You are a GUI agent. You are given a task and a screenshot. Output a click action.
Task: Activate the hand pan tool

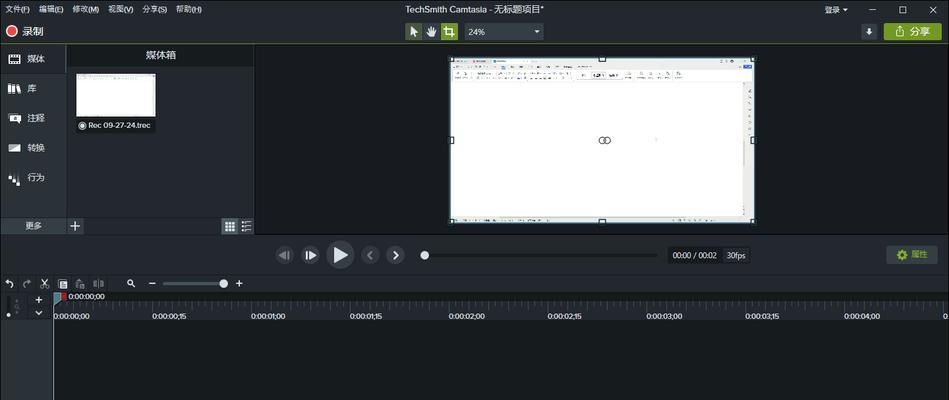pyautogui.click(x=431, y=32)
